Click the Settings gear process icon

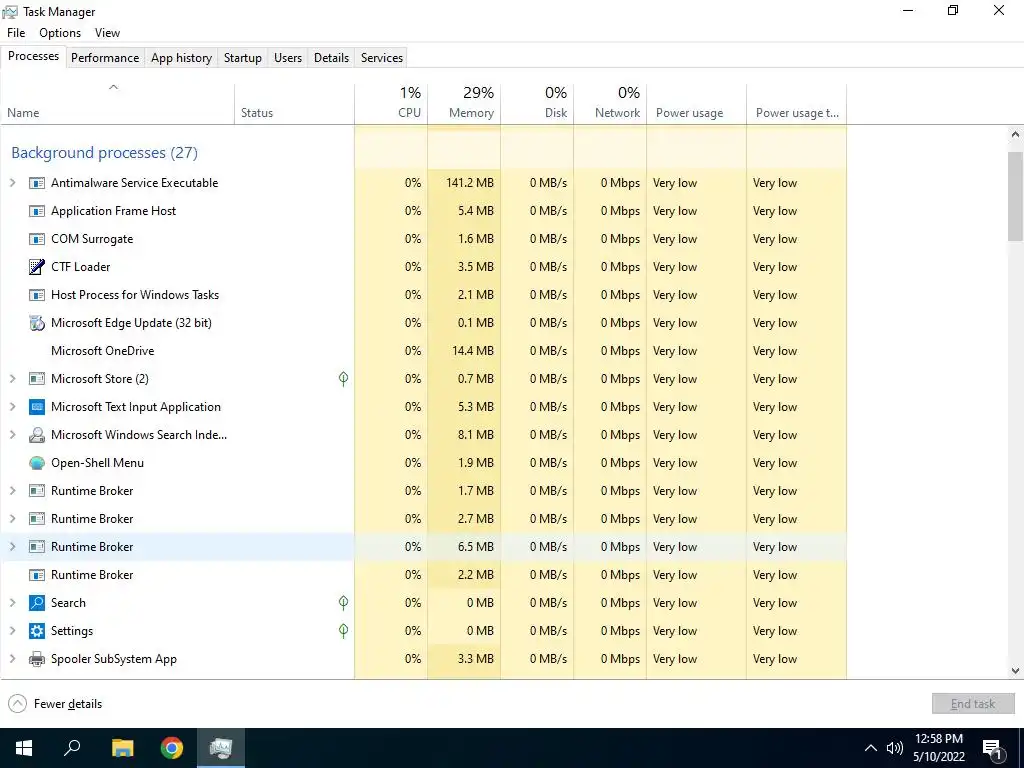[x=37, y=631]
